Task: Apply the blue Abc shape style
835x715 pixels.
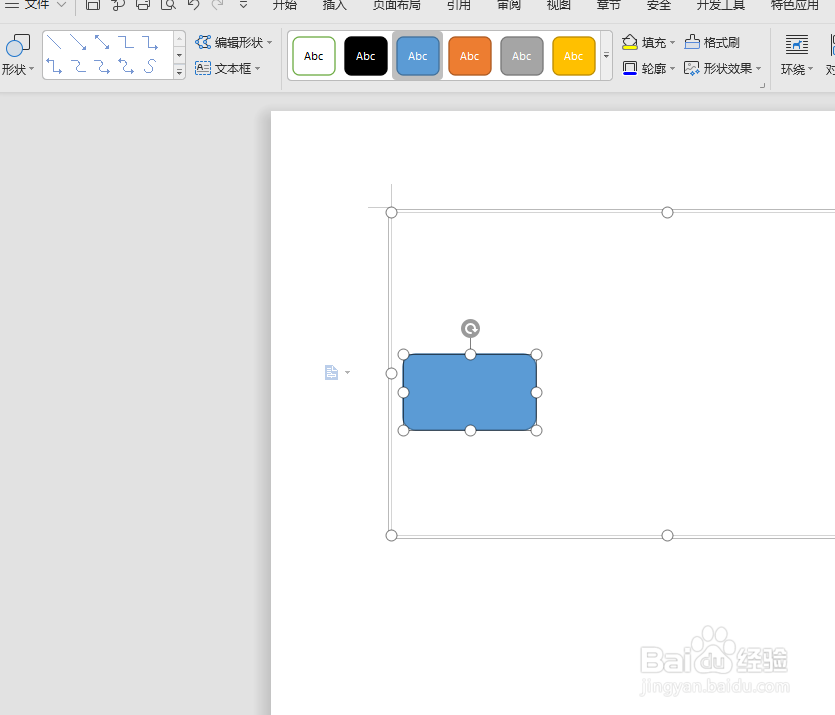Action: [x=418, y=56]
